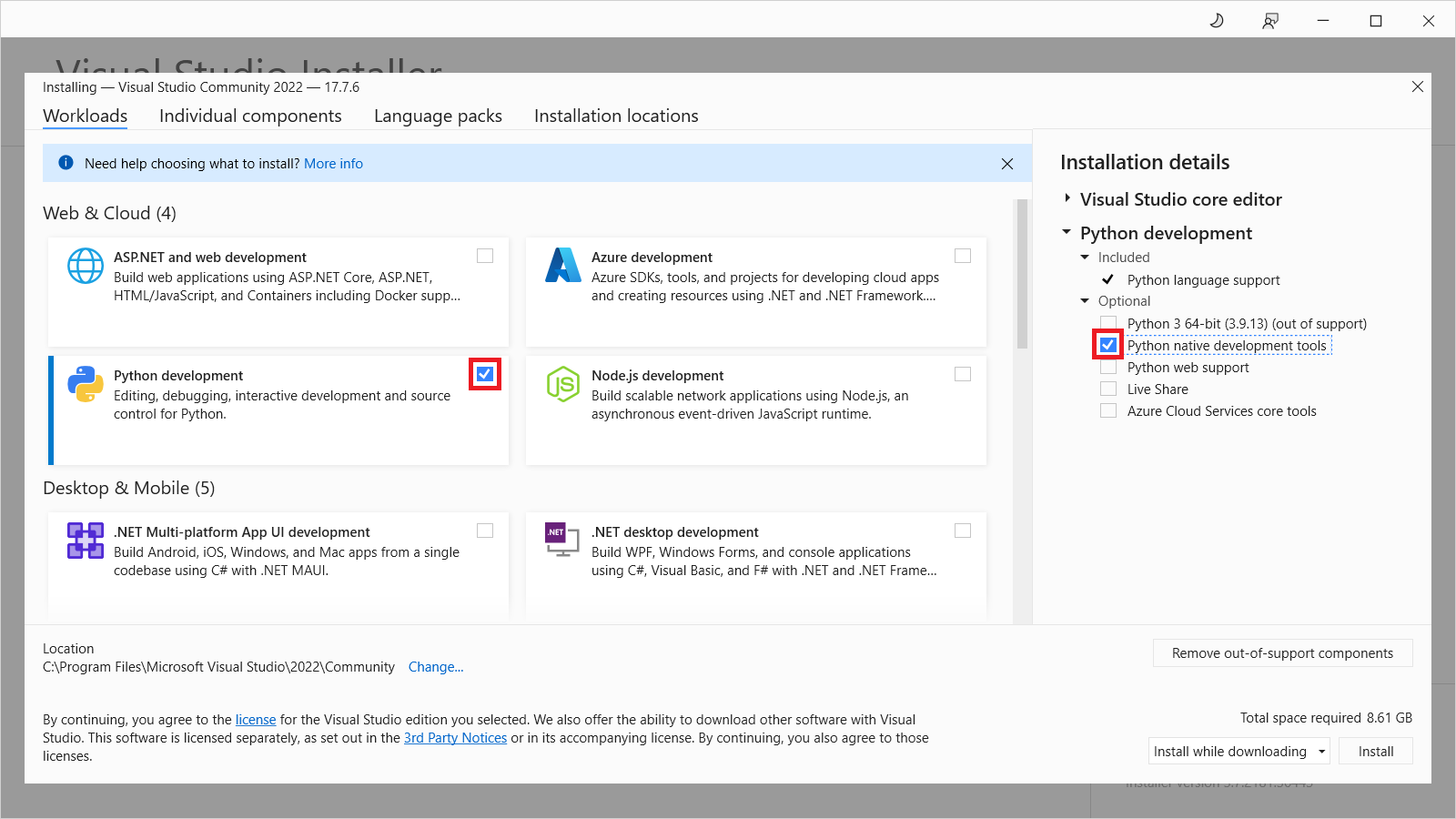
Task: Click the Remove out-of-support components button
Action: tap(1282, 653)
